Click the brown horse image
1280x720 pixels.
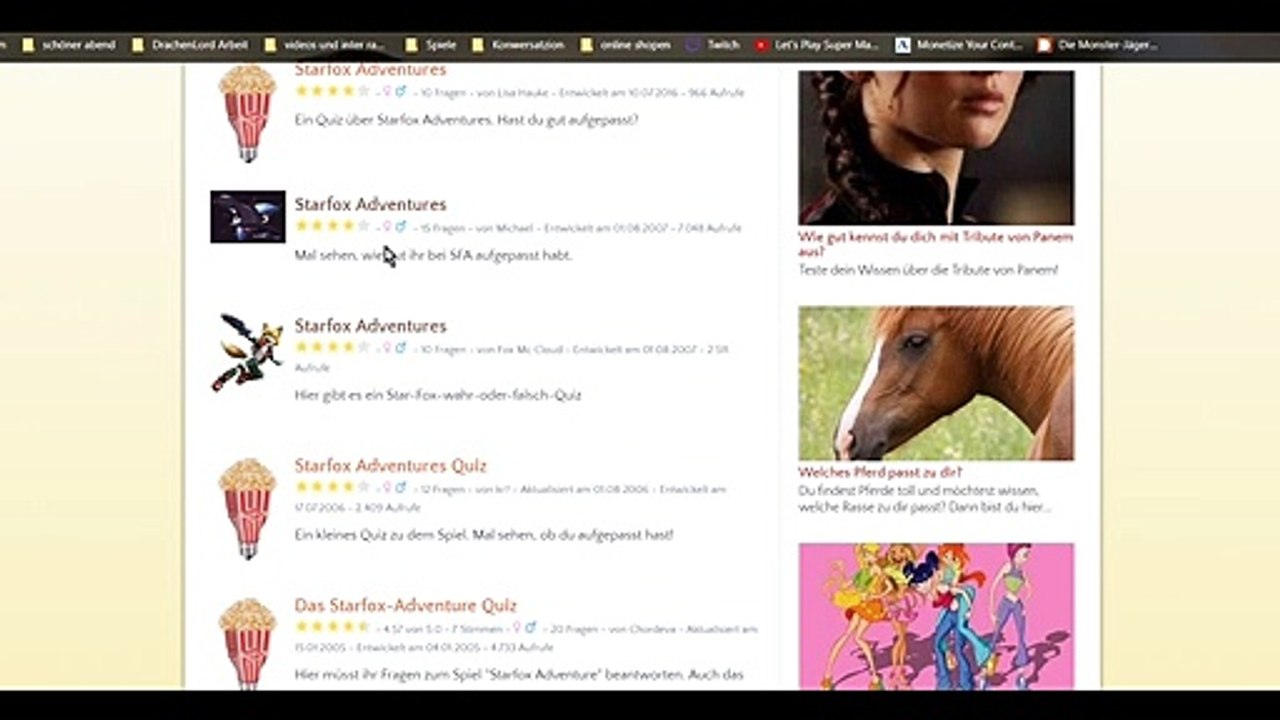(936, 383)
